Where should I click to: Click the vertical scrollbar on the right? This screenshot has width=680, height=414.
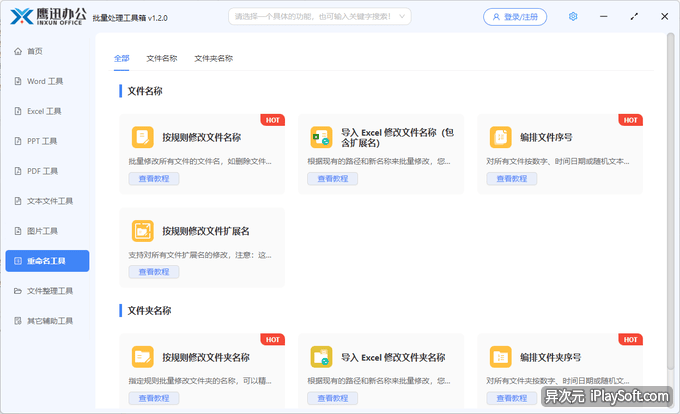coord(670,199)
